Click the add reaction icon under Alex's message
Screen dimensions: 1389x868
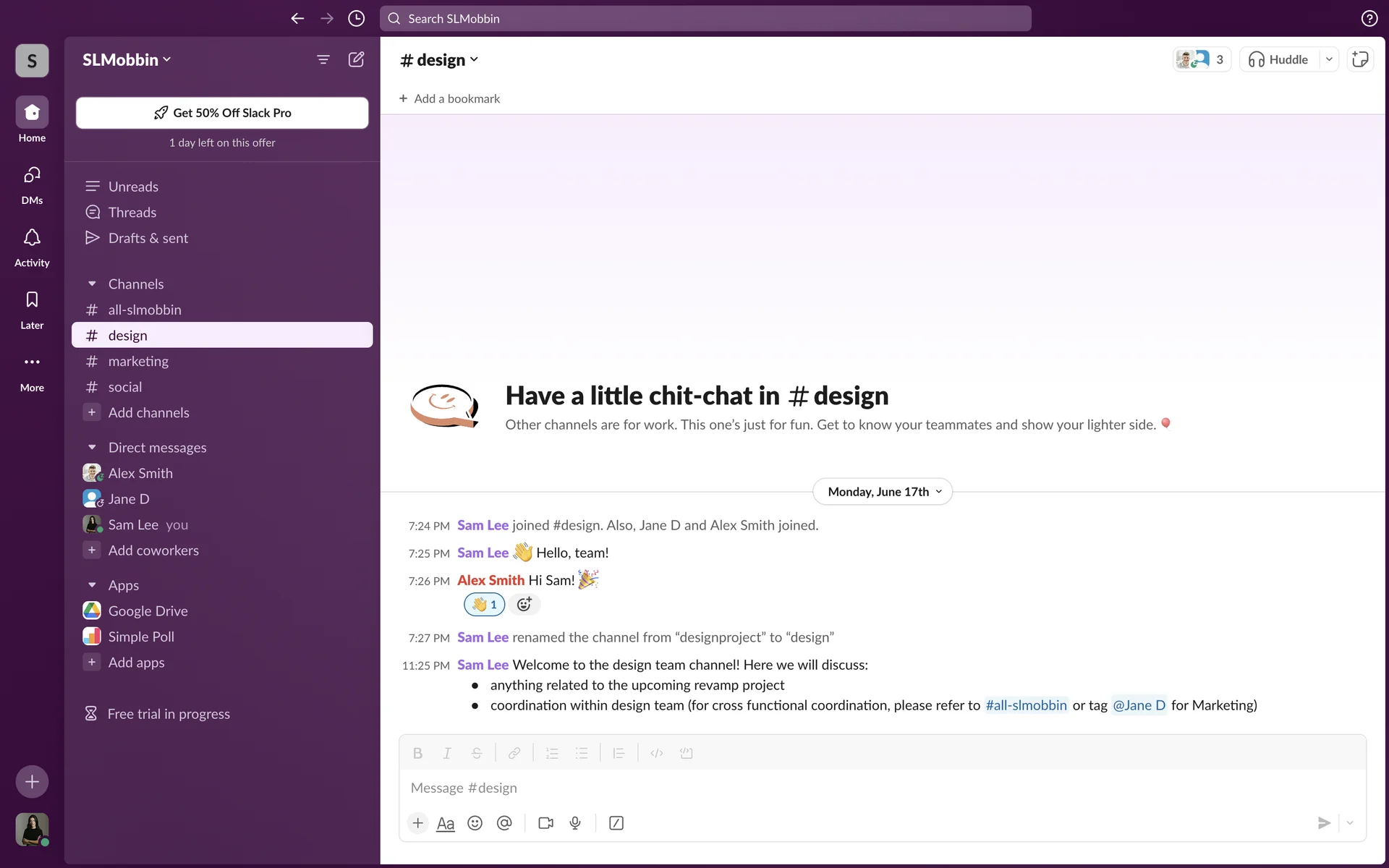[x=524, y=604]
